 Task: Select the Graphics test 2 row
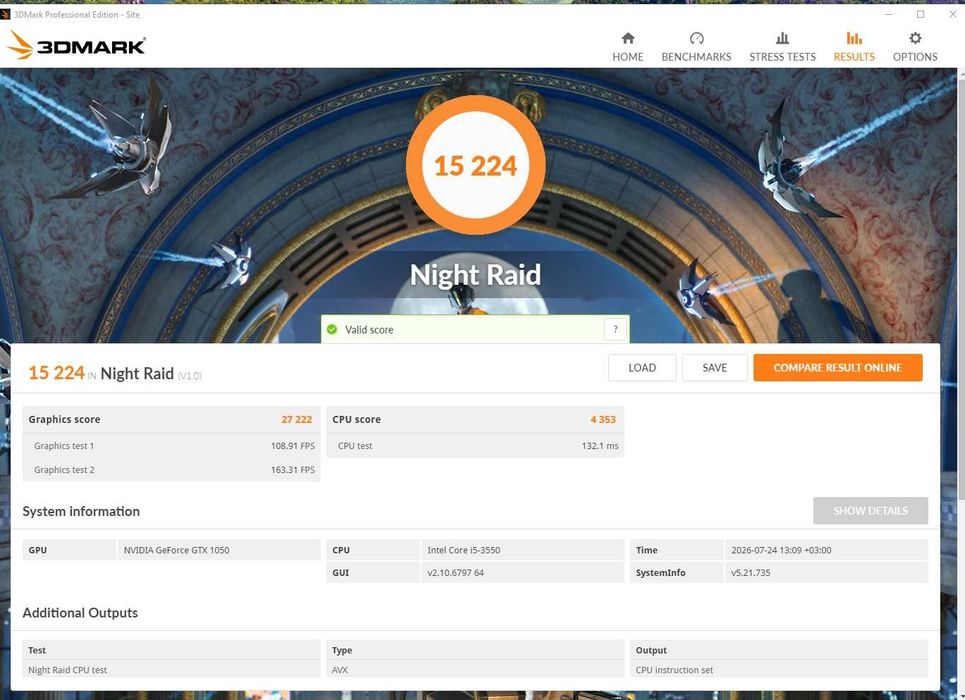point(171,470)
